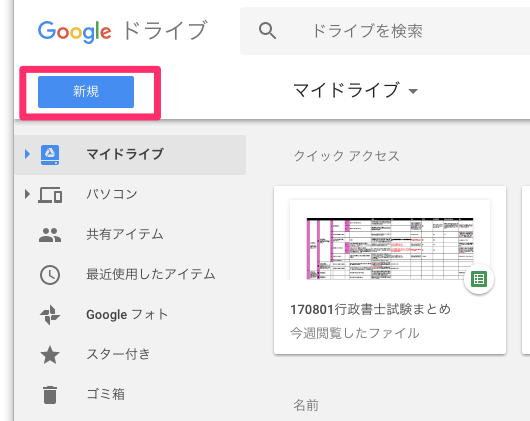Click the Google Photos pinwheel icon
The image size is (530, 421).
tap(50, 315)
